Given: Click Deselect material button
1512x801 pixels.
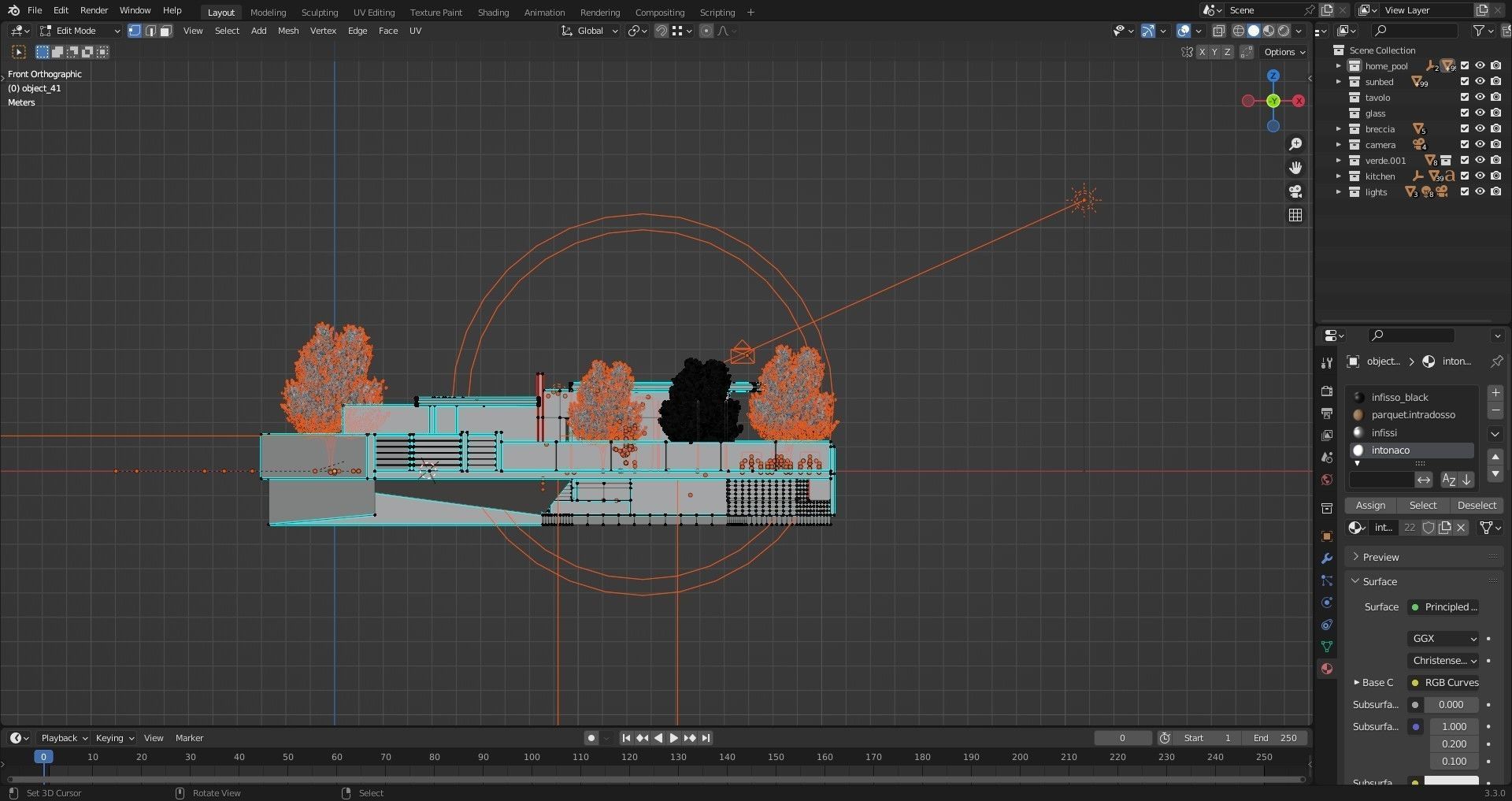Looking at the screenshot, I should pos(1477,506).
